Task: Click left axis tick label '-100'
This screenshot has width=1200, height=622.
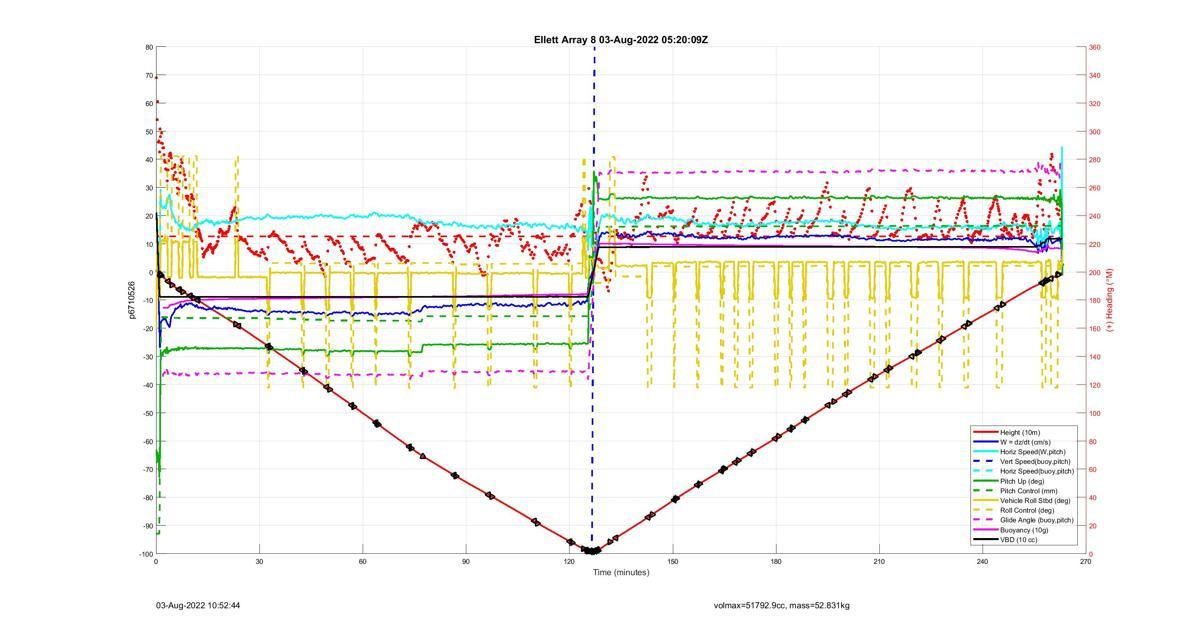Action: [x=145, y=554]
